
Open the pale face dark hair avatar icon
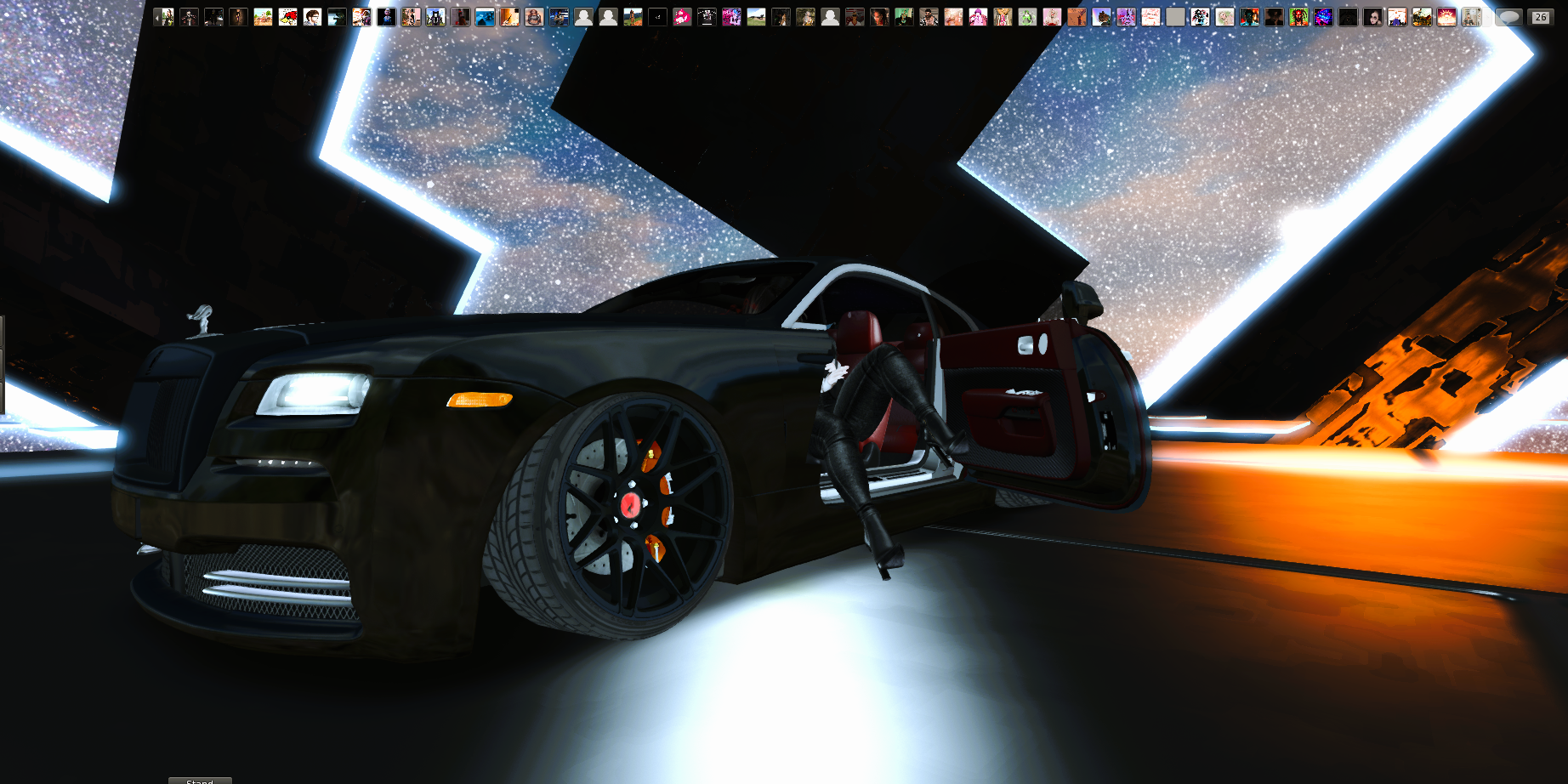point(1372,17)
